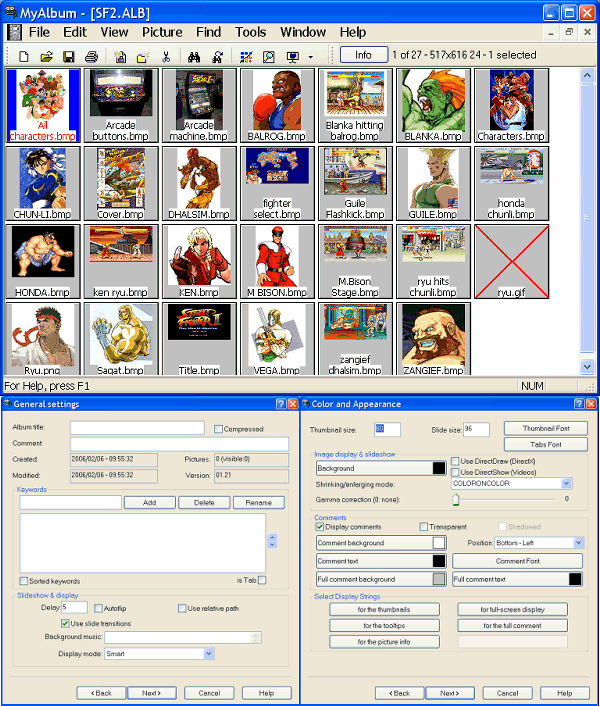
Task: Expand the Display mode Smart dropdown
Action: (208, 653)
